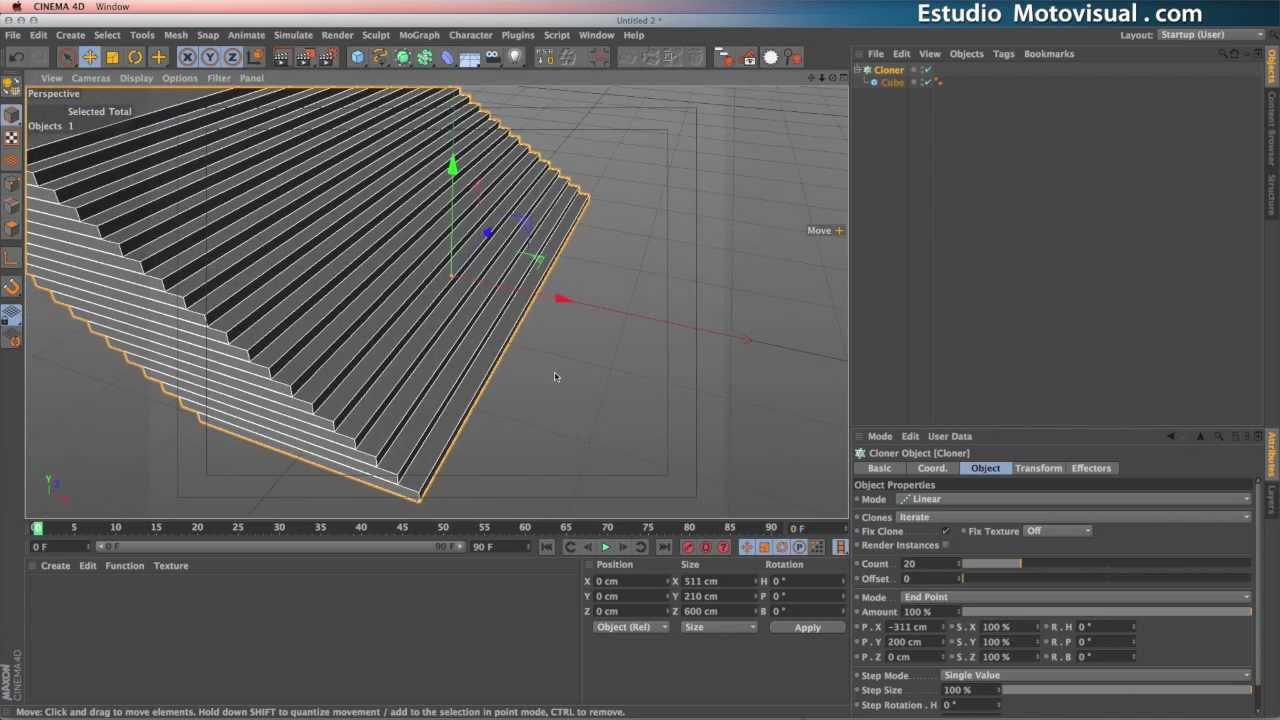Image resolution: width=1280 pixels, height=720 pixels.
Task: Click the Undo arrow icon
Action: [17, 57]
